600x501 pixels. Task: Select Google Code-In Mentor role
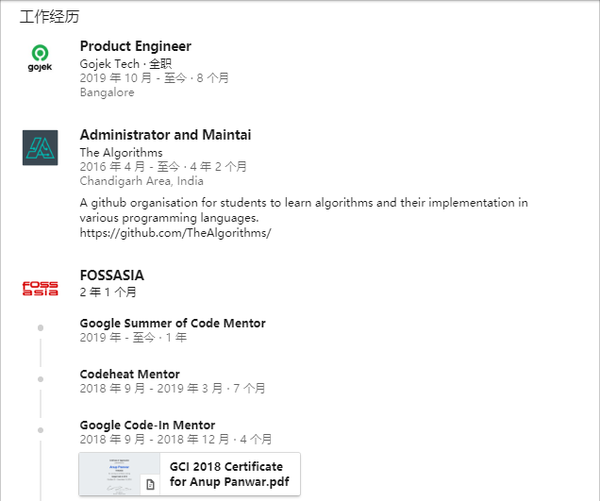[x=147, y=425]
